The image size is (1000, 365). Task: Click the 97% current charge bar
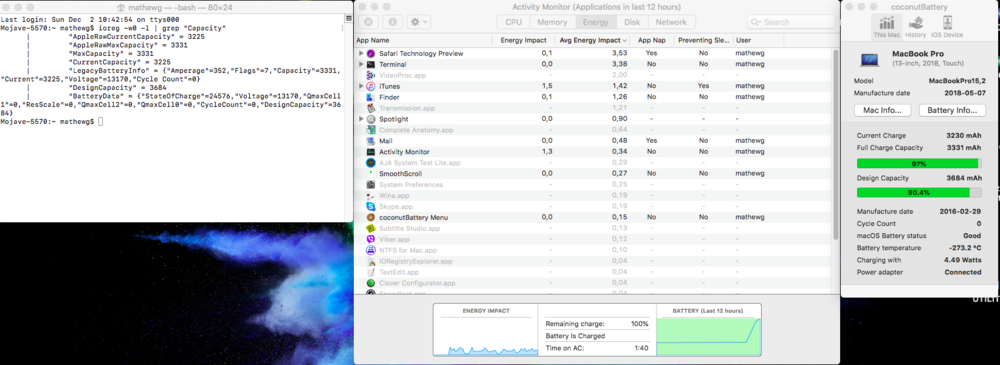(x=919, y=164)
